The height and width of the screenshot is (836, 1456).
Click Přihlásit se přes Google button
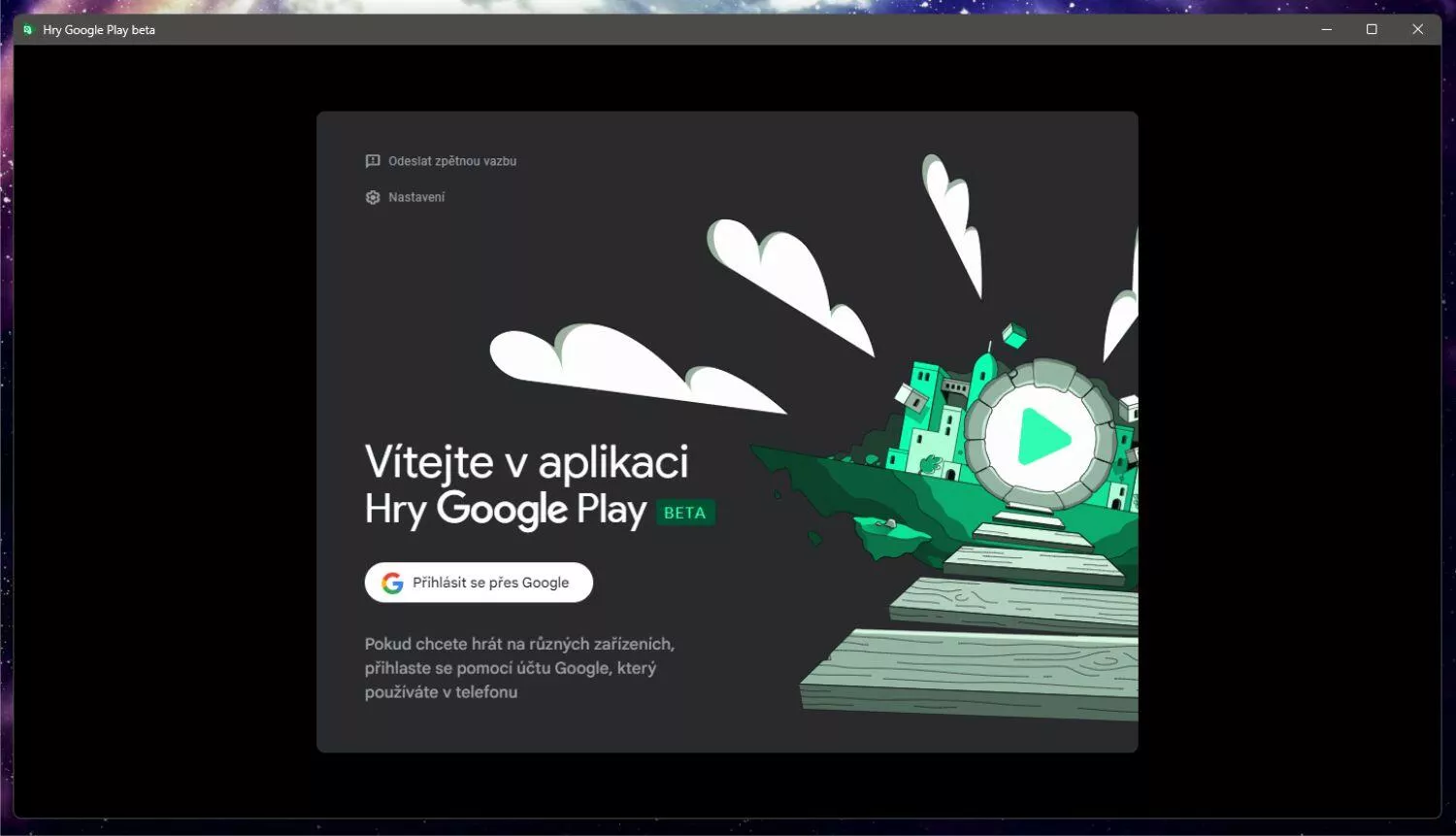(479, 583)
